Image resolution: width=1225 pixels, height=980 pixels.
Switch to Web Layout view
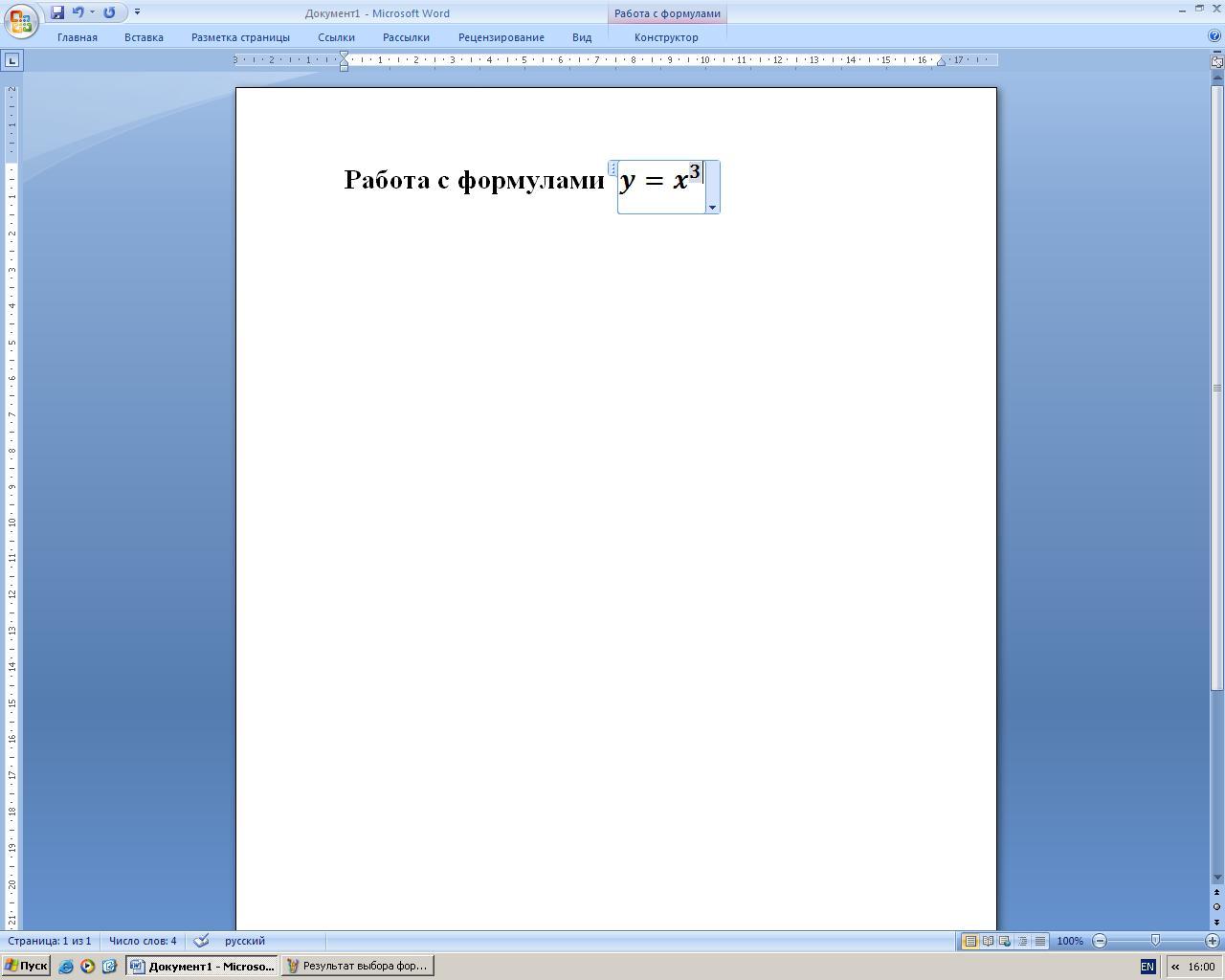click(1005, 941)
